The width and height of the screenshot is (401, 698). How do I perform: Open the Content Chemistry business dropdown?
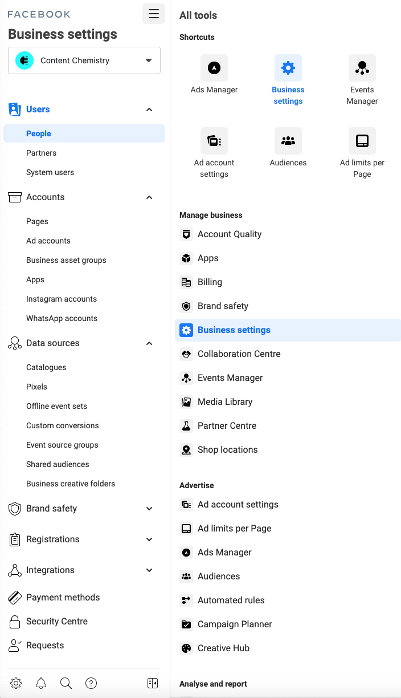point(85,60)
